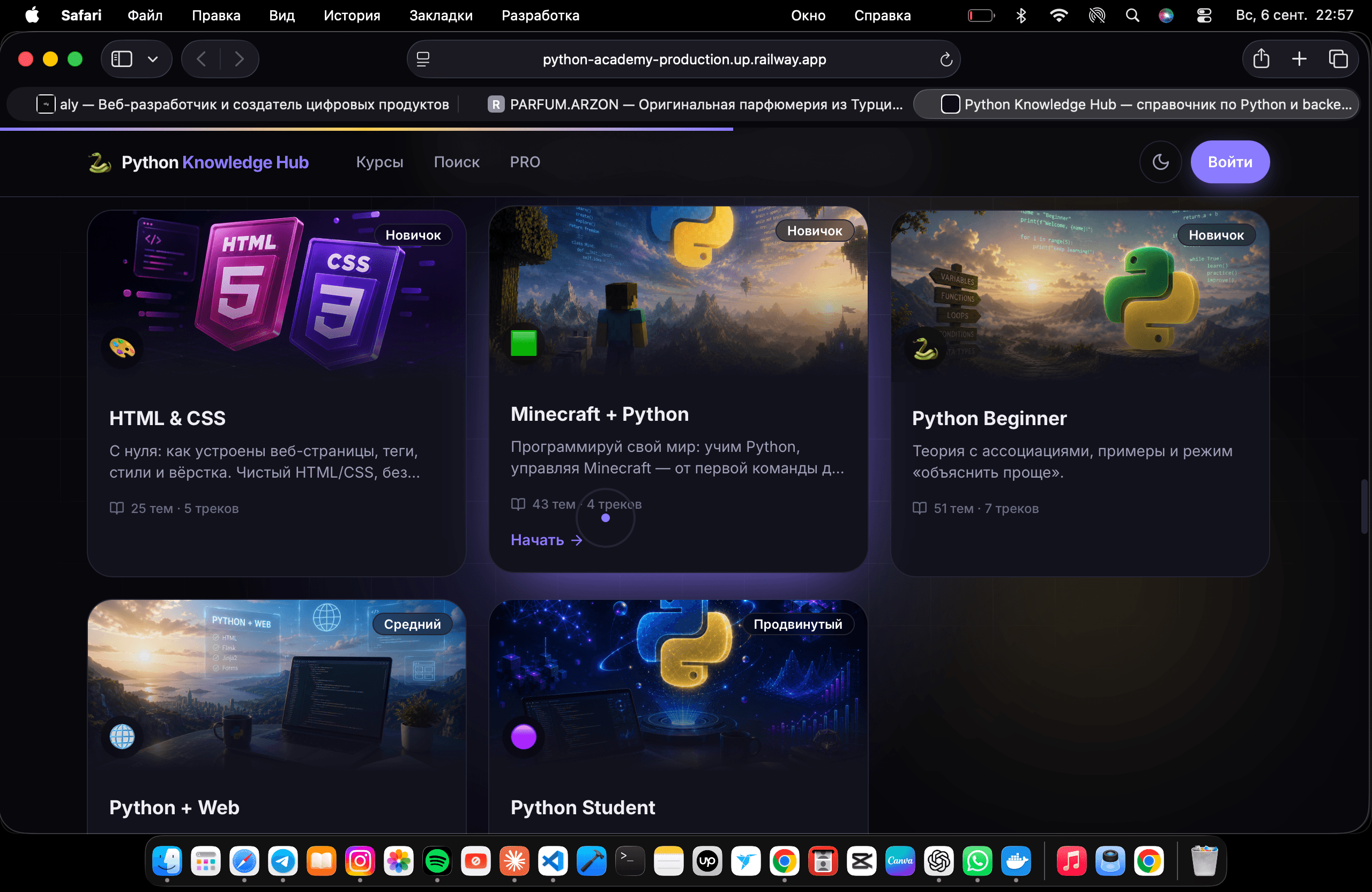Click the text '25 тем · 5 треков'
The height and width of the screenshot is (892, 1372).
184,508
